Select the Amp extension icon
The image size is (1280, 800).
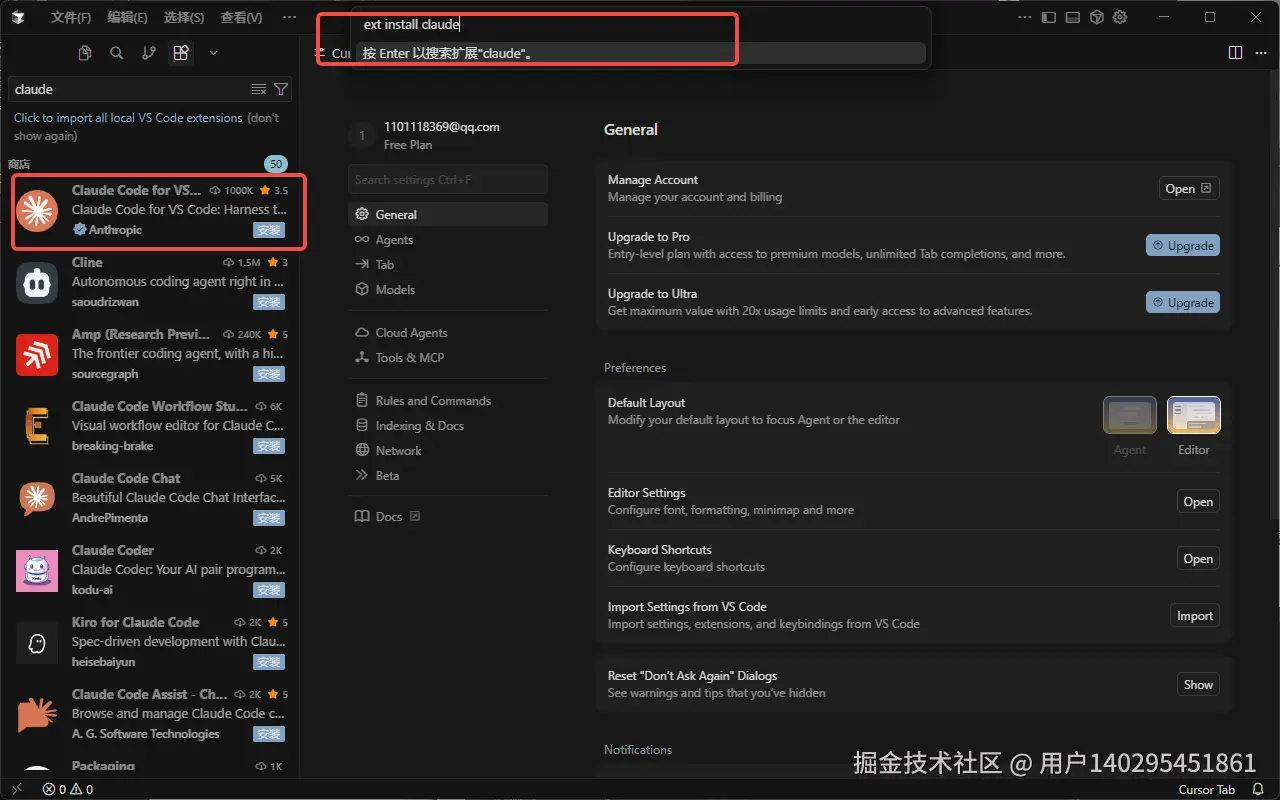pyautogui.click(x=37, y=354)
